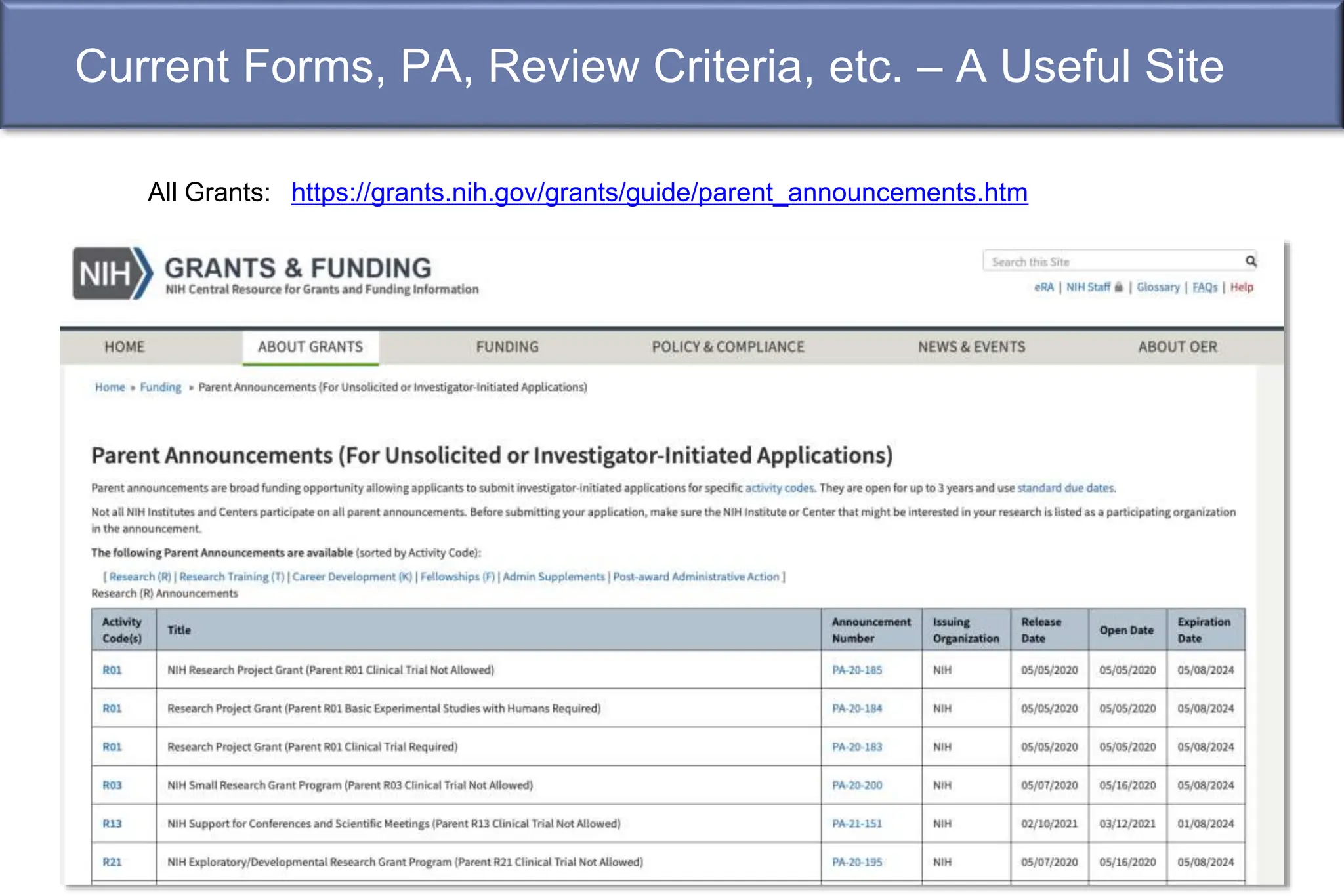Jump to Fellowships (F) link
Screen dimensions: 1344x896
[457, 577]
